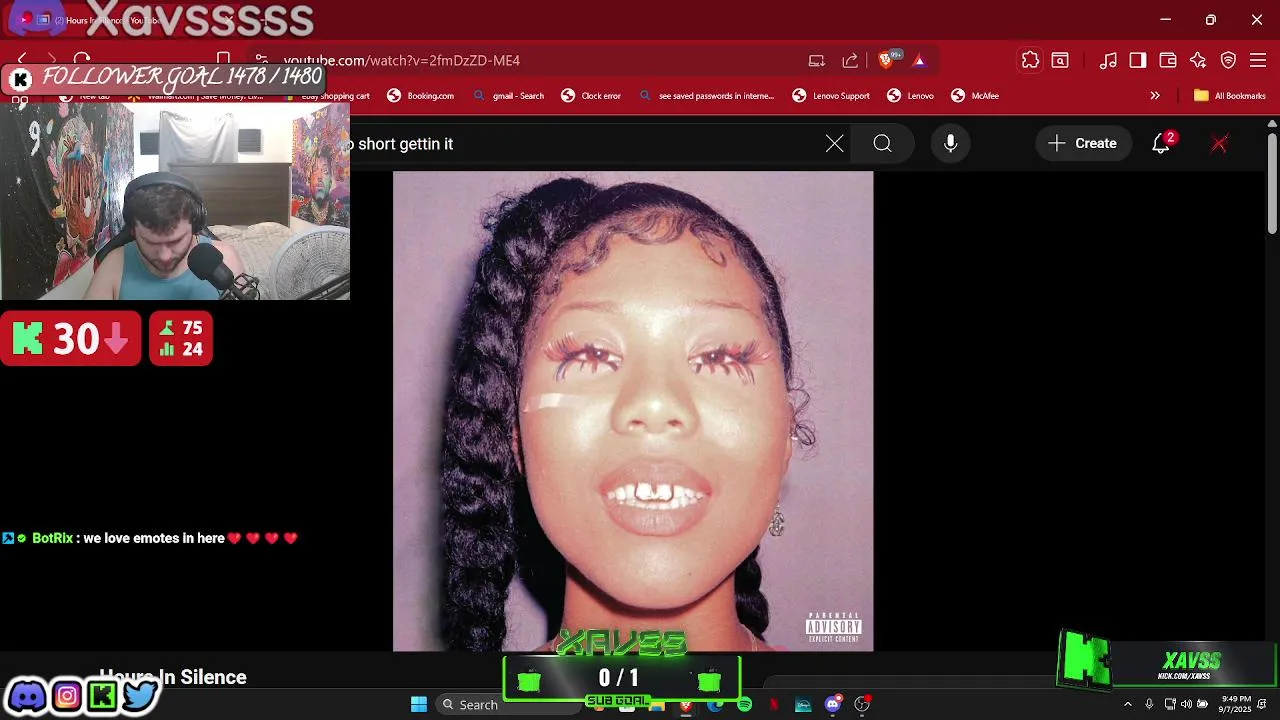Open Netflix from the taskbar
The height and width of the screenshot is (720, 1280).
point(773,705)
